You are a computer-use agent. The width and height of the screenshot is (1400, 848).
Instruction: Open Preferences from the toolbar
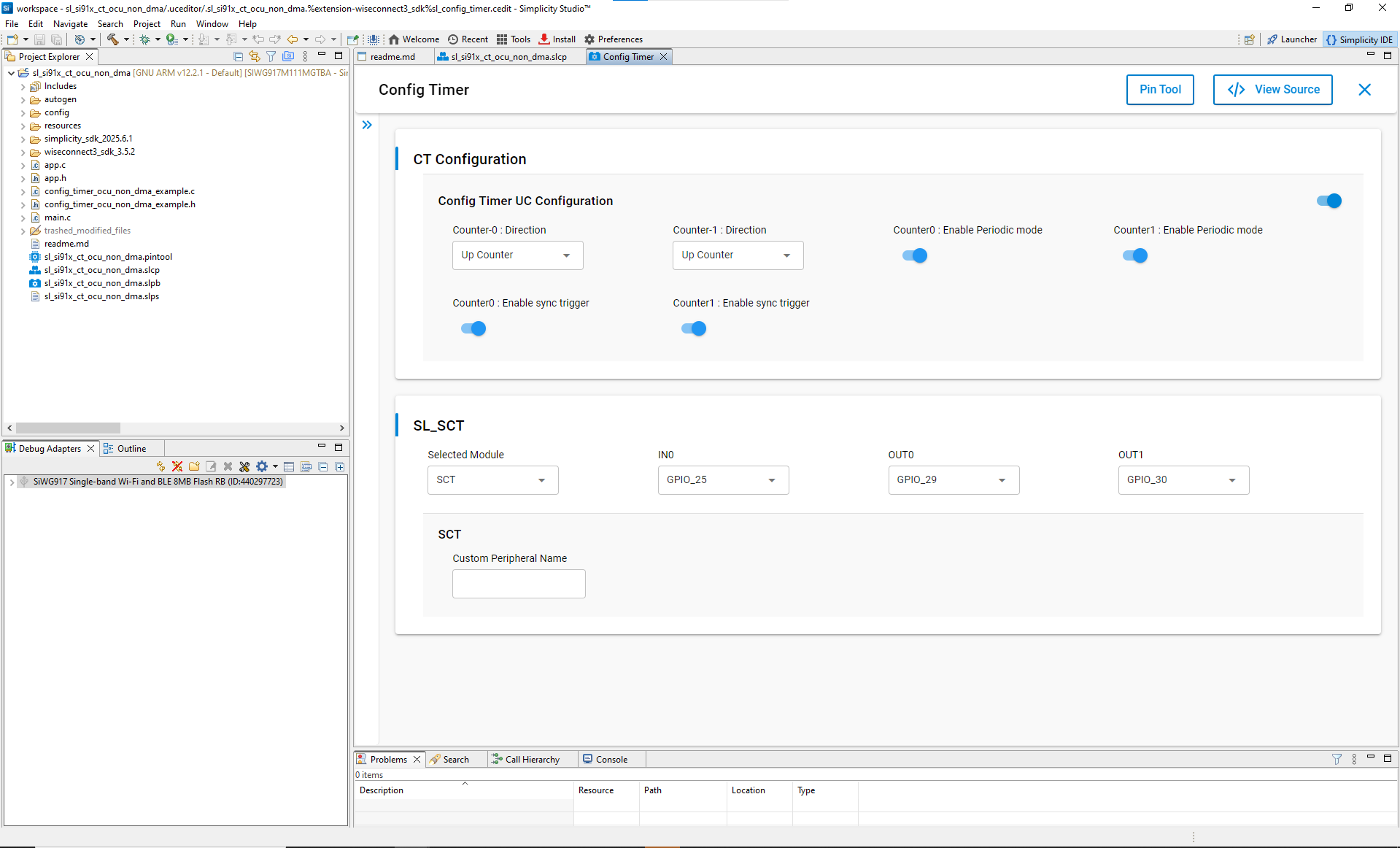click(614, 39)
